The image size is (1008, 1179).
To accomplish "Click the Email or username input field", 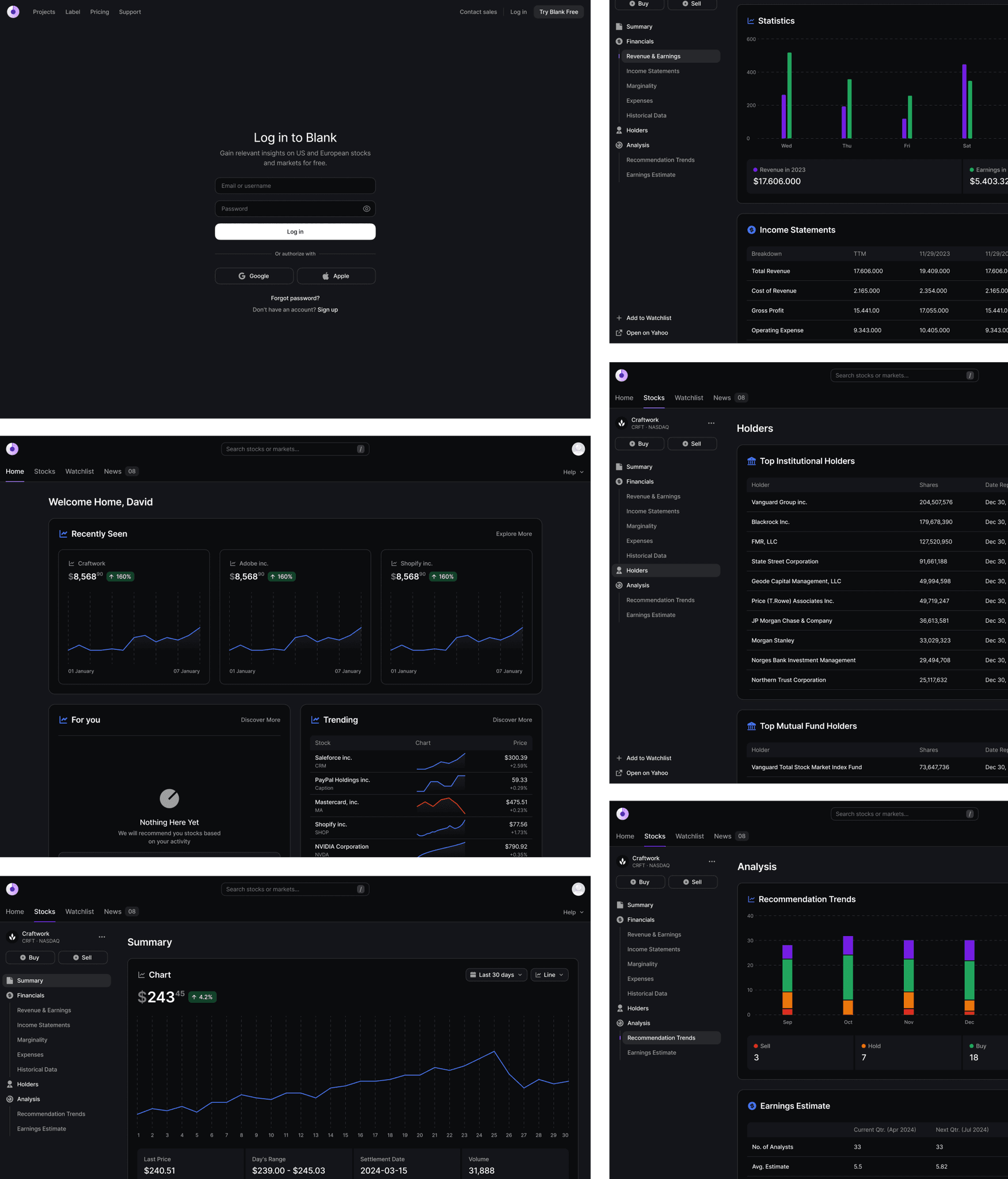I will [295, 185].
